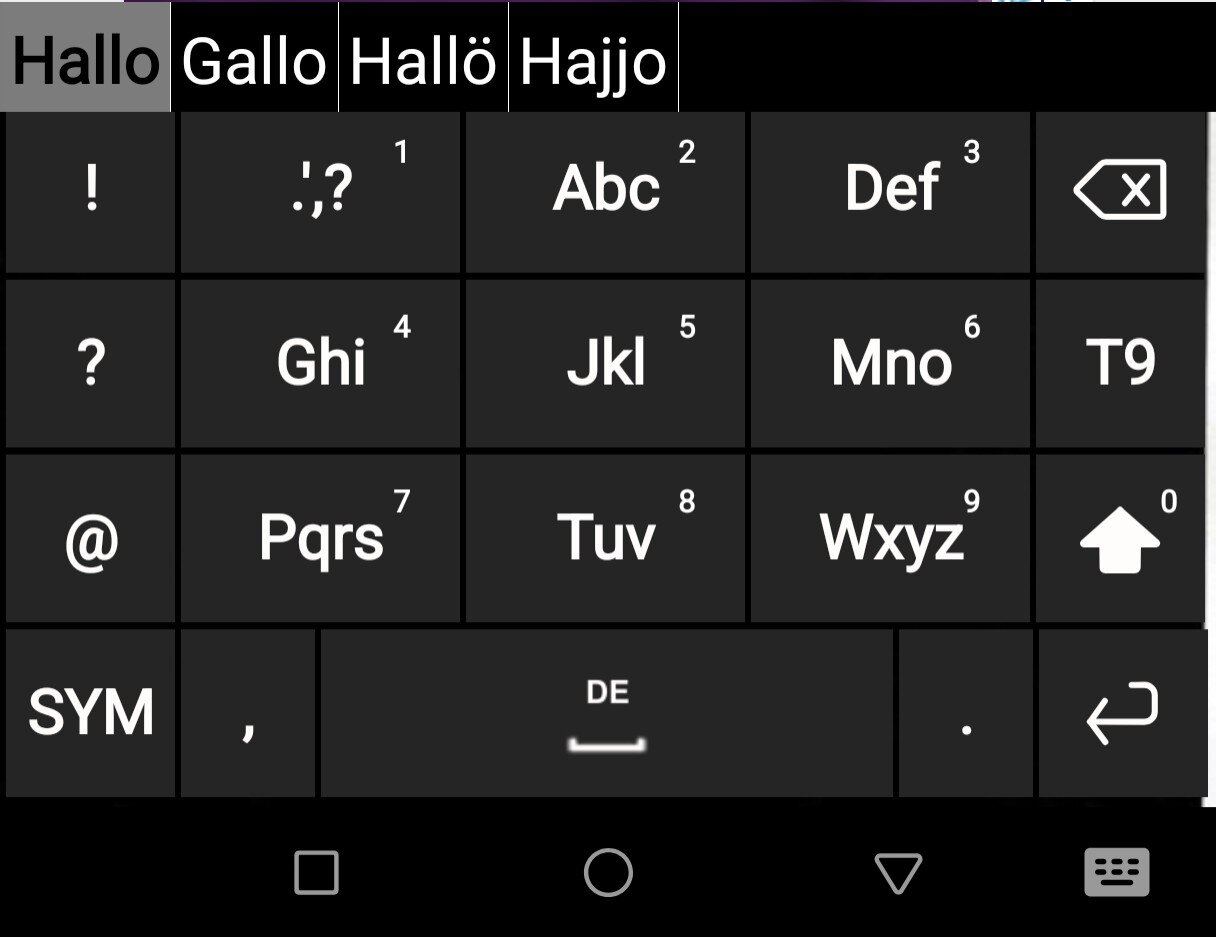Tap the Mno 6 key
Screen dimensions: 1216x937
891,362
